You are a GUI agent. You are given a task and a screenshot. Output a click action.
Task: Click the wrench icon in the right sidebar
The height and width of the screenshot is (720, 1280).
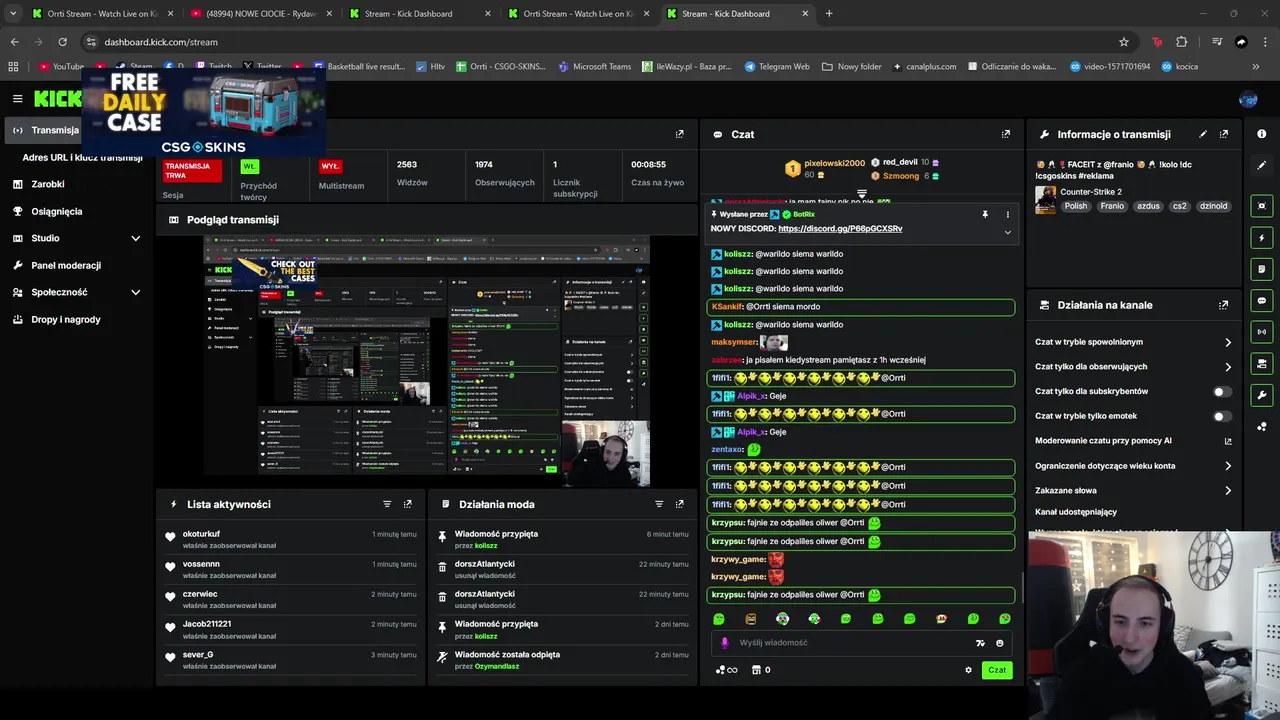pyautogui.click(x=1262, y=394)
